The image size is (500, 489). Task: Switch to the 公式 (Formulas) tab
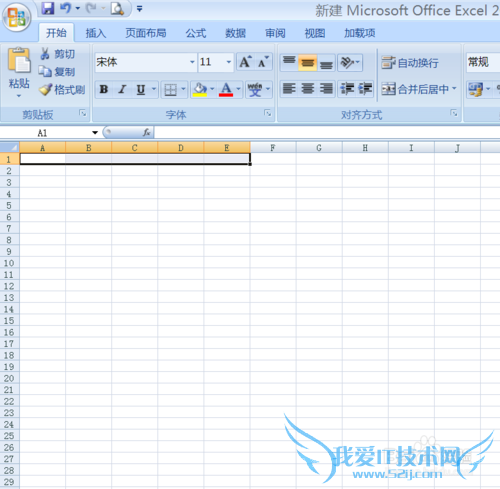(x=196, y=33)
